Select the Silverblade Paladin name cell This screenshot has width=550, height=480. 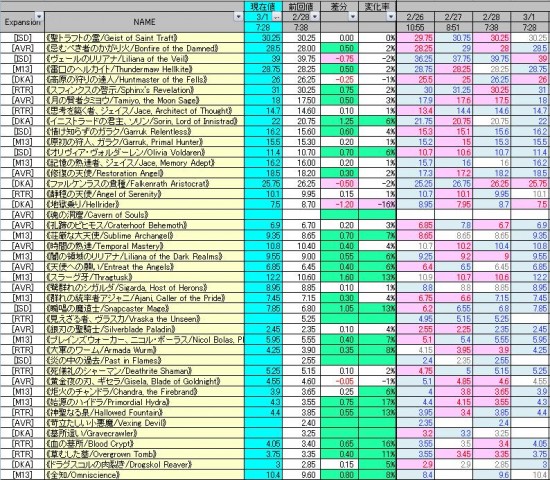pos(144,329)
